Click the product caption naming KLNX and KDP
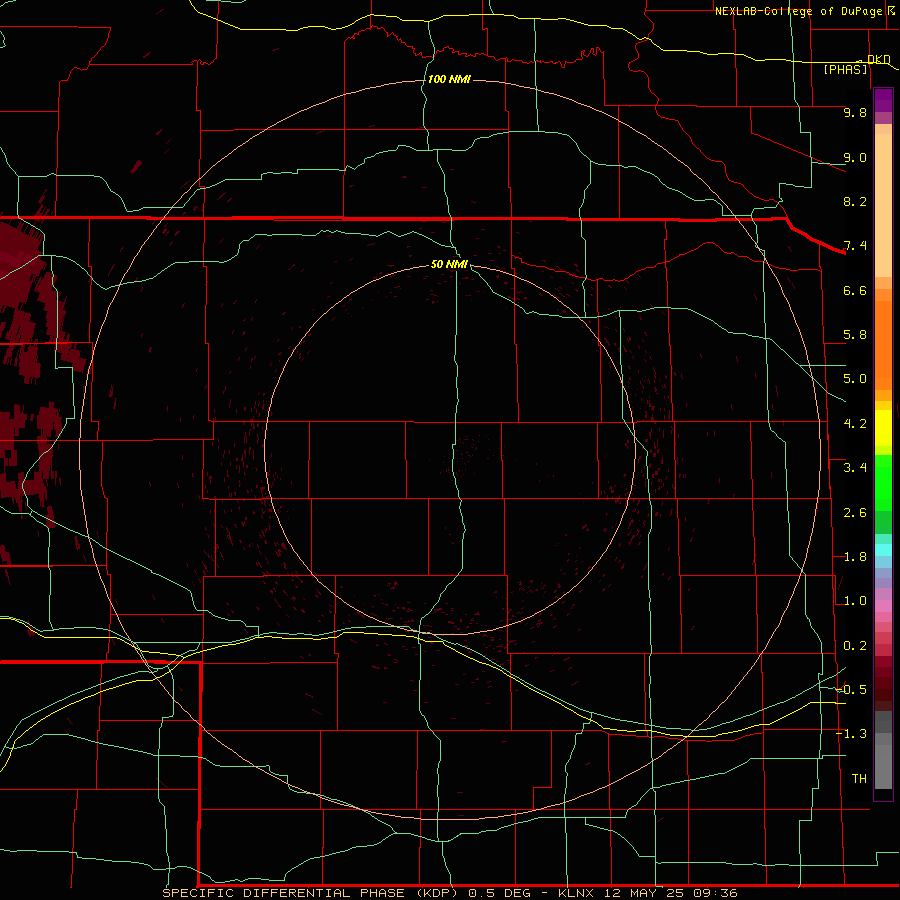 (x=449, y=893)
